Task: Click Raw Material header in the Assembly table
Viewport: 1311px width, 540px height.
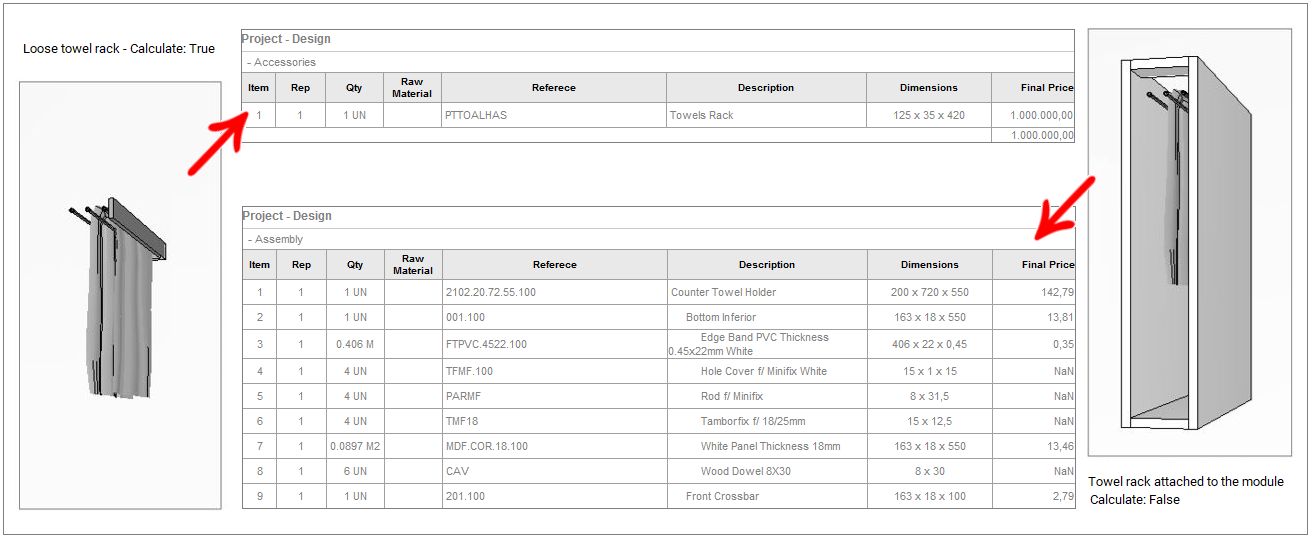Action: 413,265
